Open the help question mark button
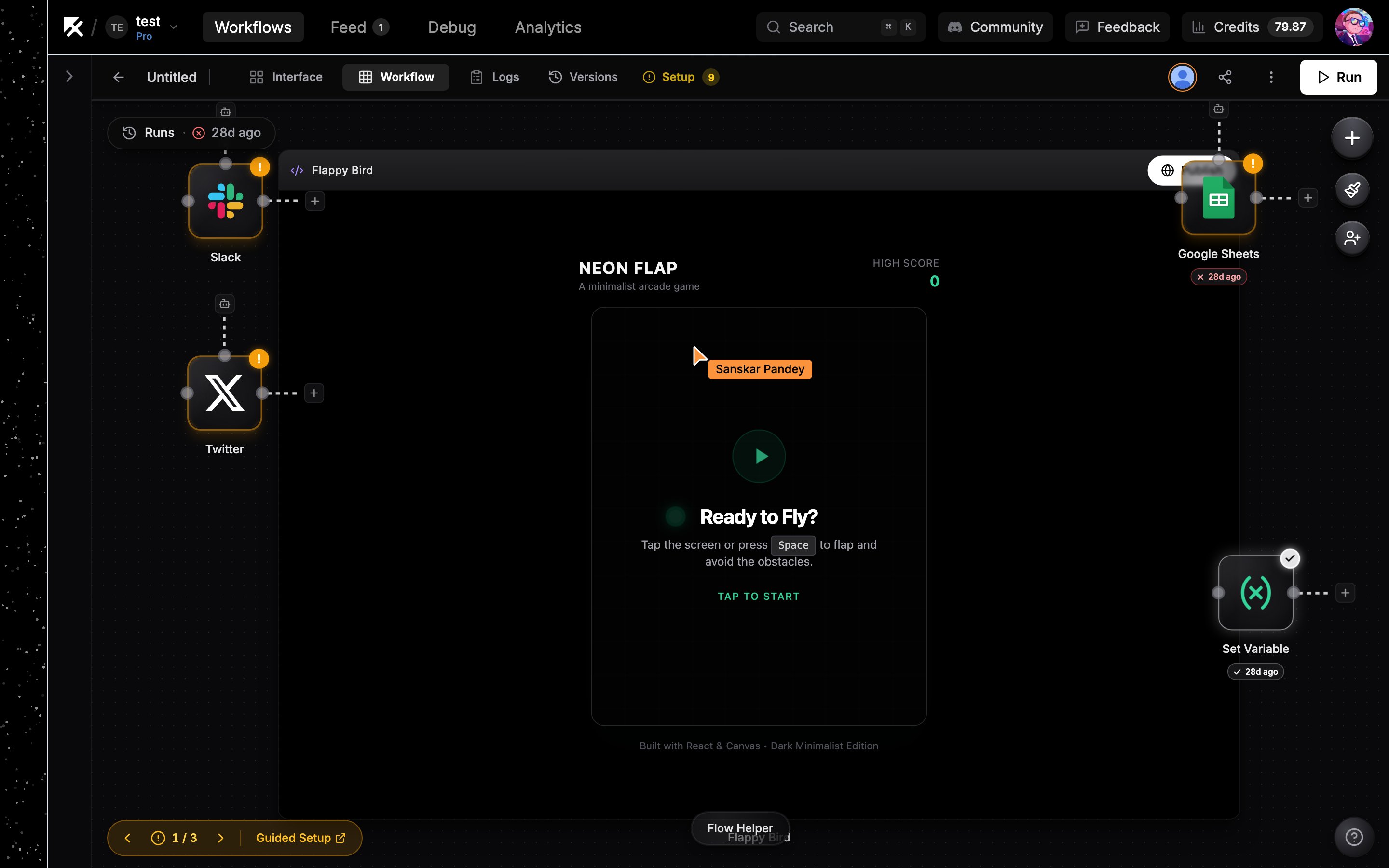 pyautogui.click(x=1354, y=838)
